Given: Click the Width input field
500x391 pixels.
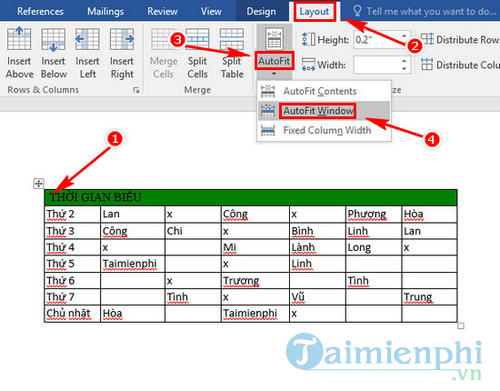Looking at the screenshot, I should [377, 65].
